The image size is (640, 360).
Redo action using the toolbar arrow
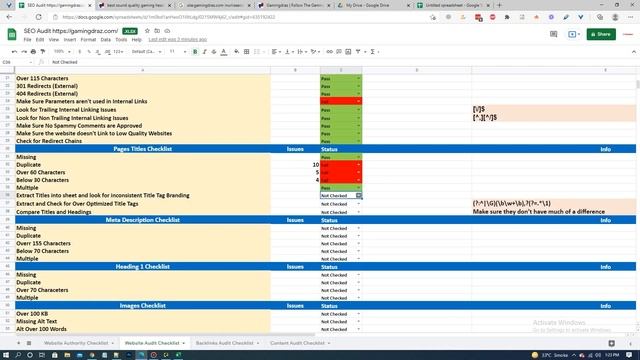(x=24, y=52)
